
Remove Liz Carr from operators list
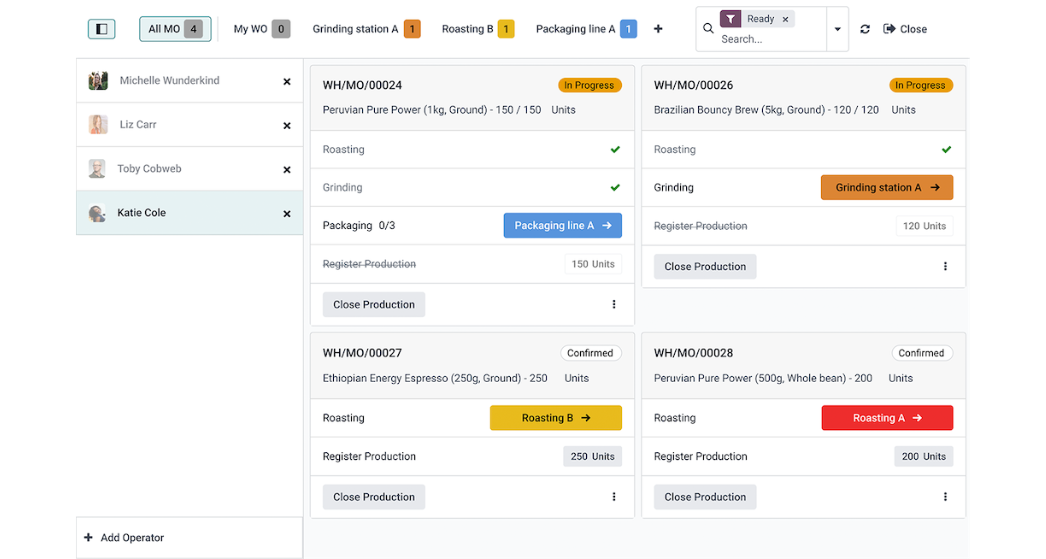(x=287, y=126)
